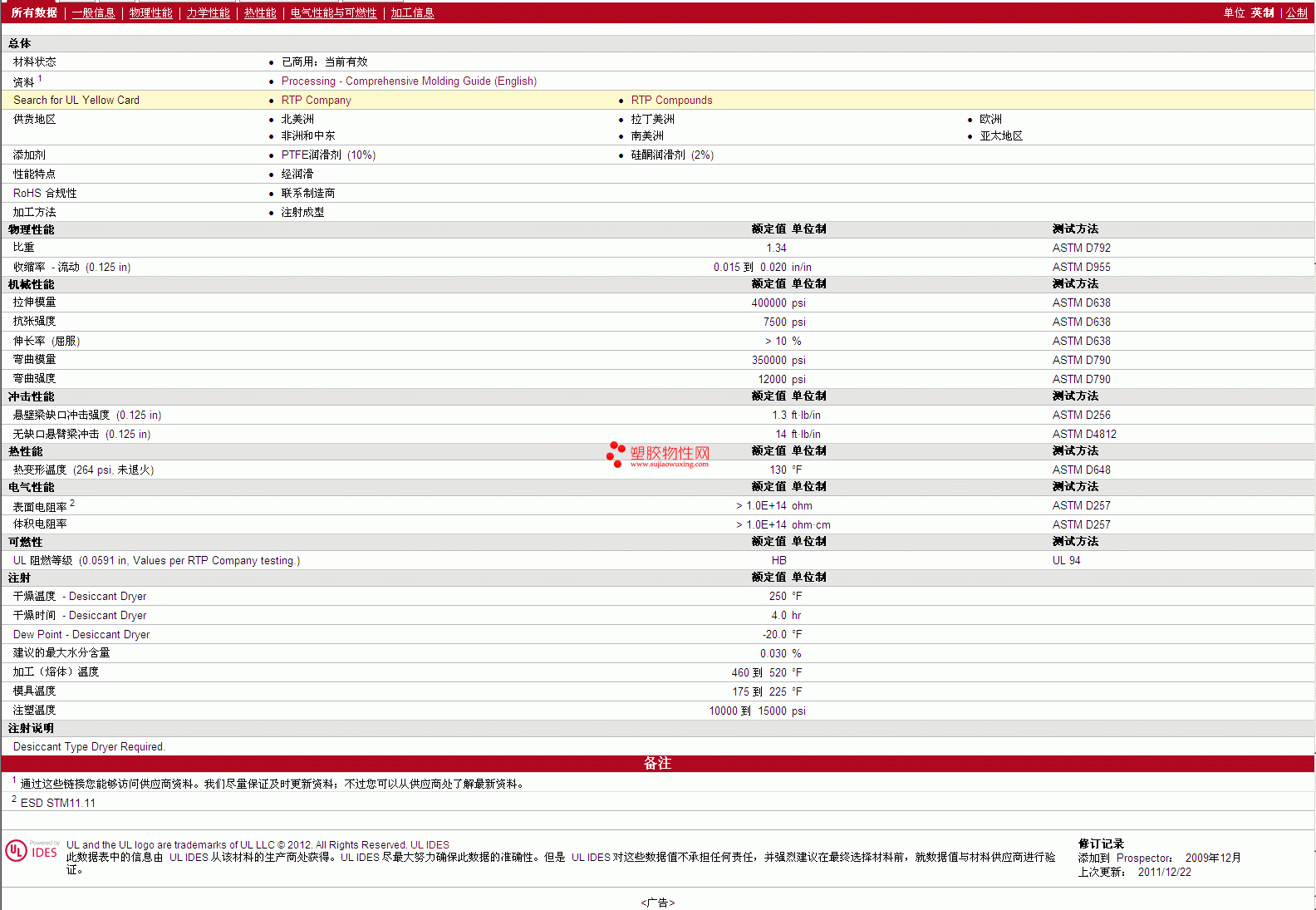Click the HB flame rating value
1316x910 pixels.
[778, 561]
